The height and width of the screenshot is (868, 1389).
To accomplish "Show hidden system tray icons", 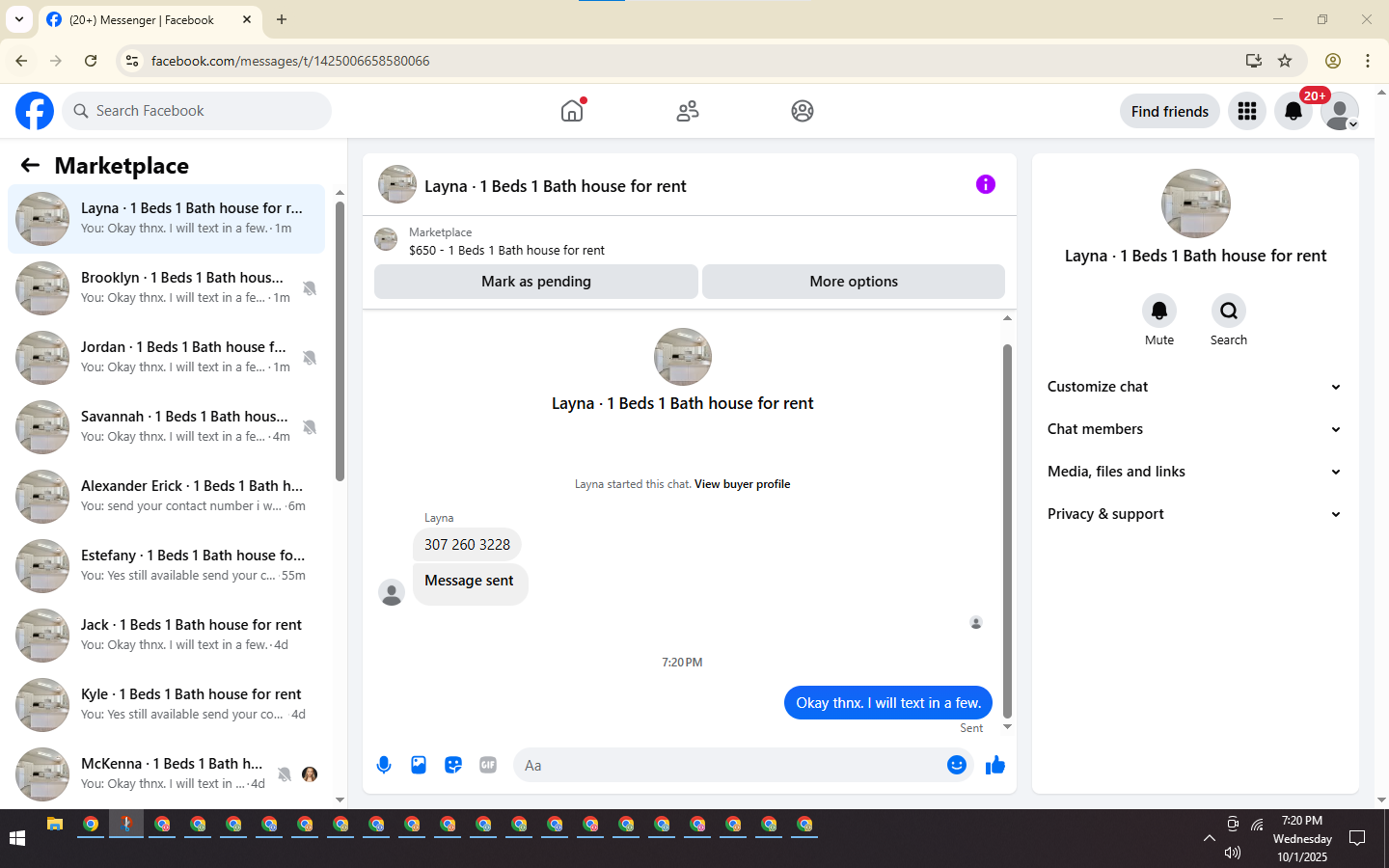I will 1209,838.
